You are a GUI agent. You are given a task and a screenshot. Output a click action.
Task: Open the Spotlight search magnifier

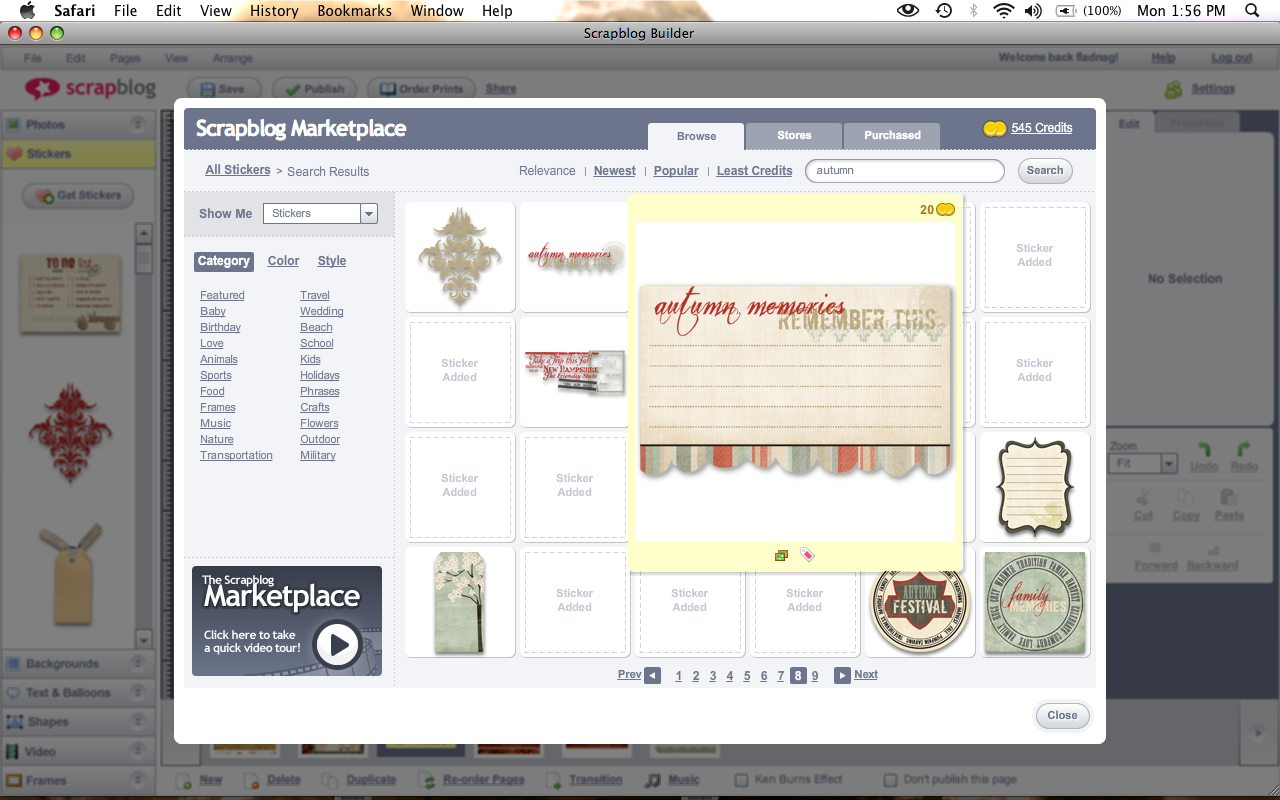1251,11
